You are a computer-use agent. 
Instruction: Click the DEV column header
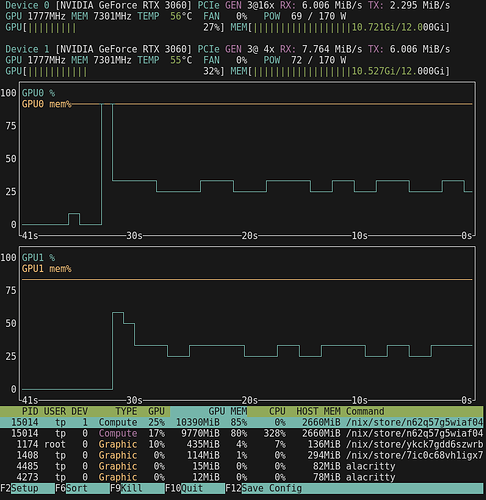pyautogui.click(x=79, y=411)
